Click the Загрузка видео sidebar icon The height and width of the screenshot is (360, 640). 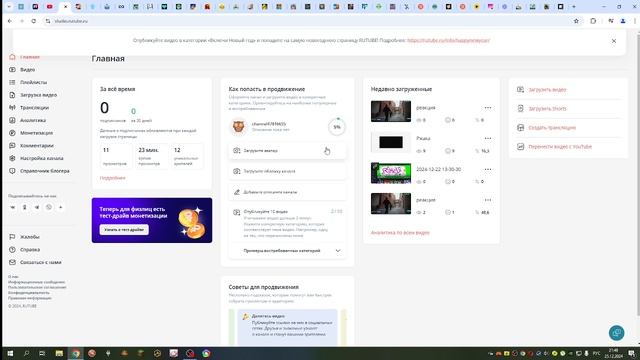tap(12, 95)
